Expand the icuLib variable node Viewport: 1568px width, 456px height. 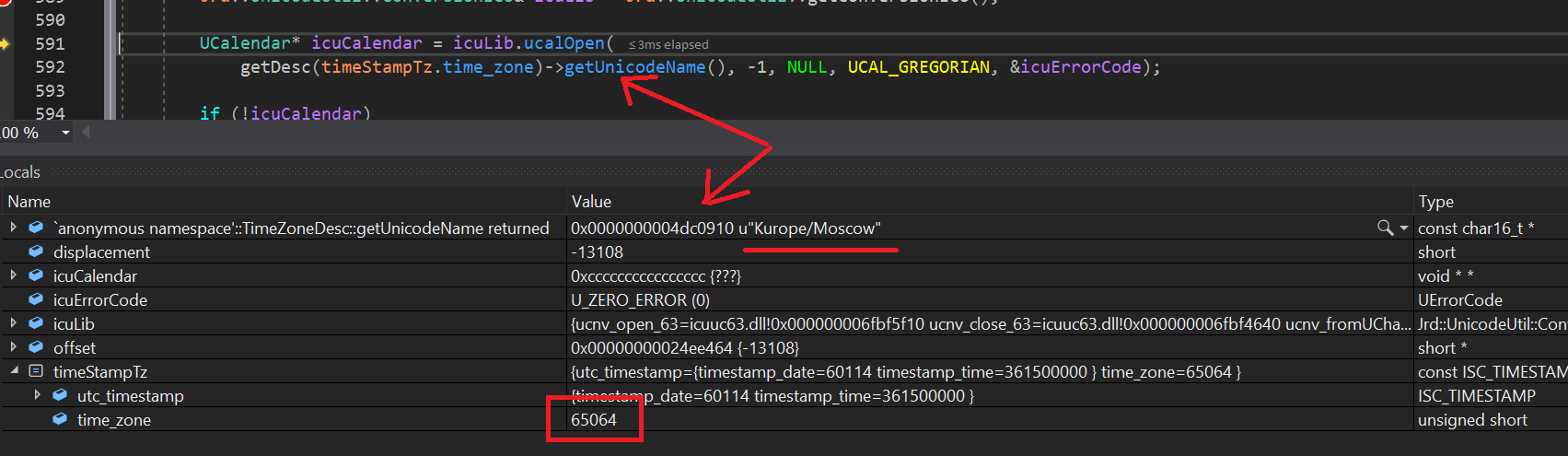13,323
